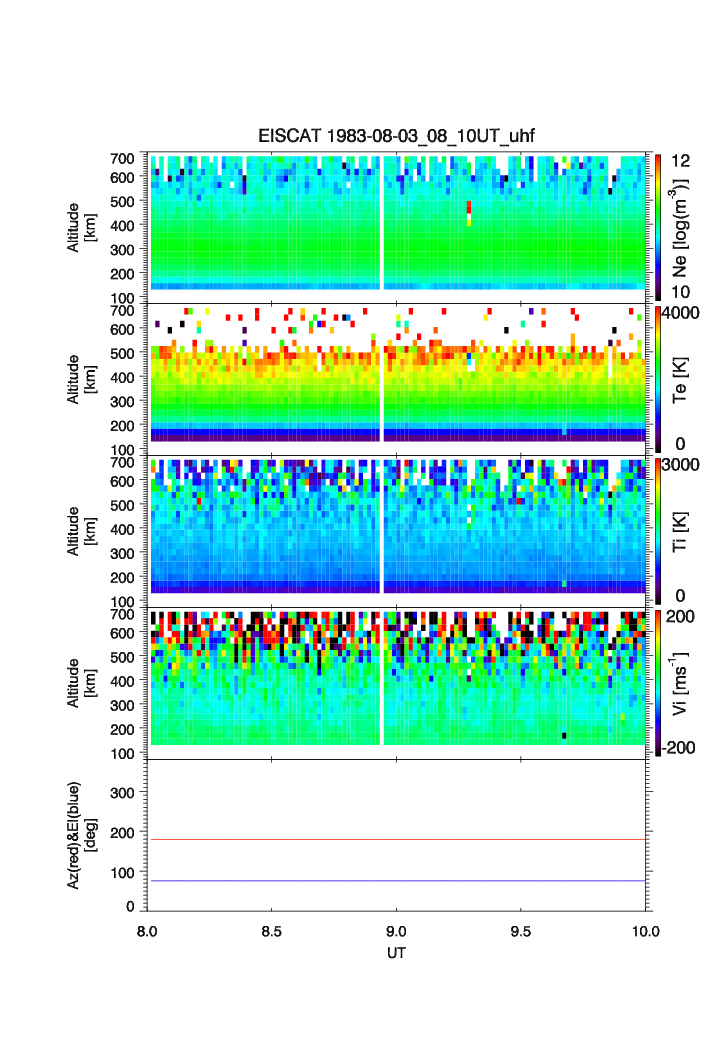Select the 9.5 tick label on UT axis

click(521, 930)
